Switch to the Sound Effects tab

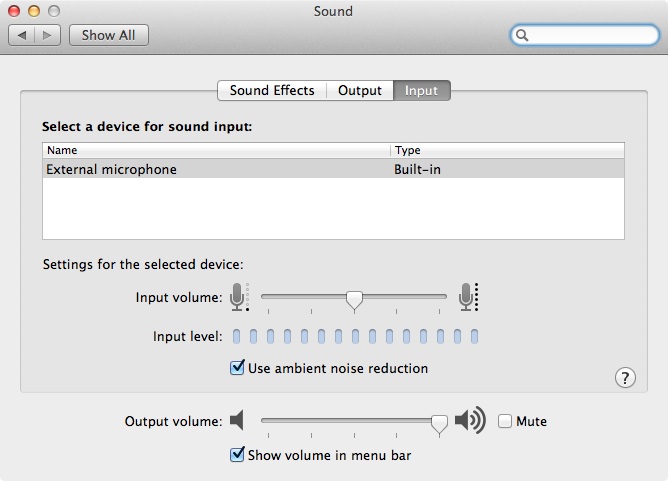click(x=272, y=90)
